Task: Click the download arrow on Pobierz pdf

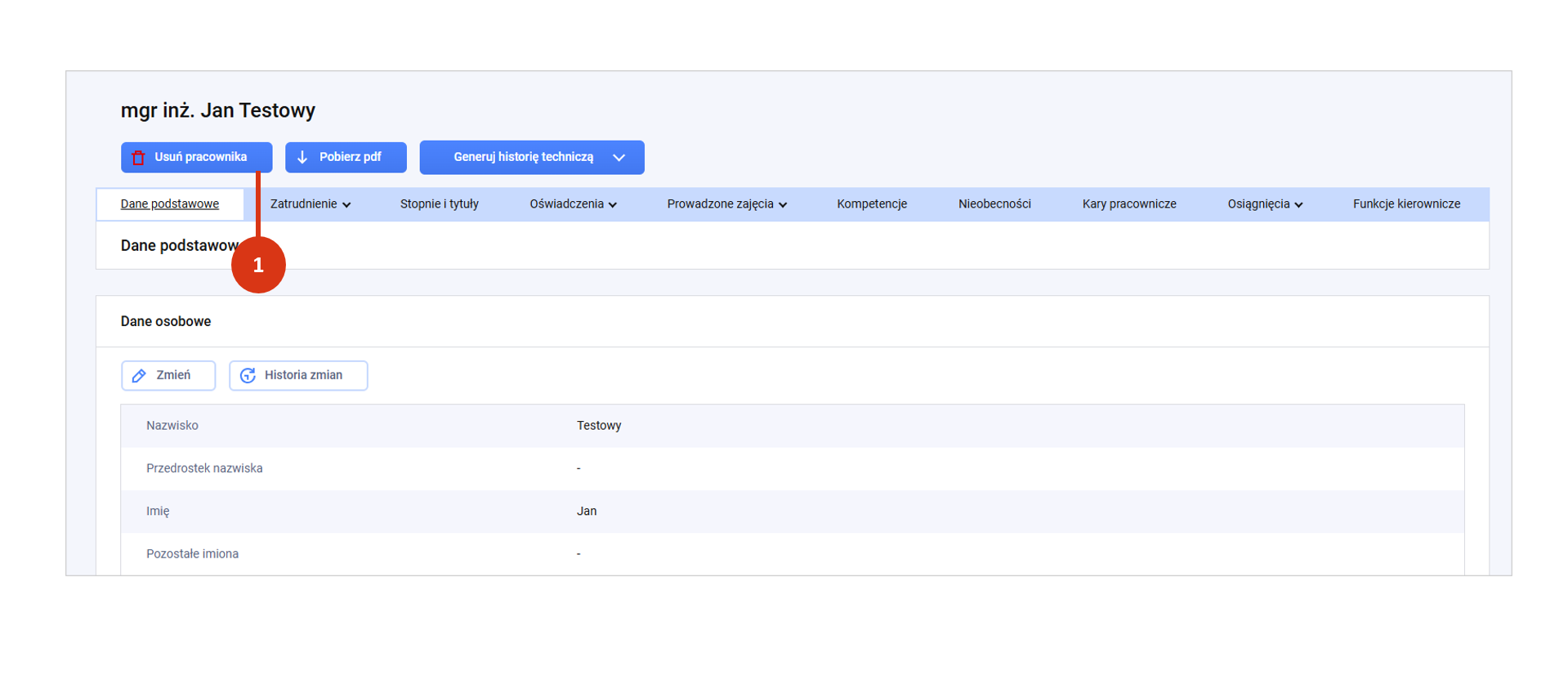Action: (x=302, y=157)
